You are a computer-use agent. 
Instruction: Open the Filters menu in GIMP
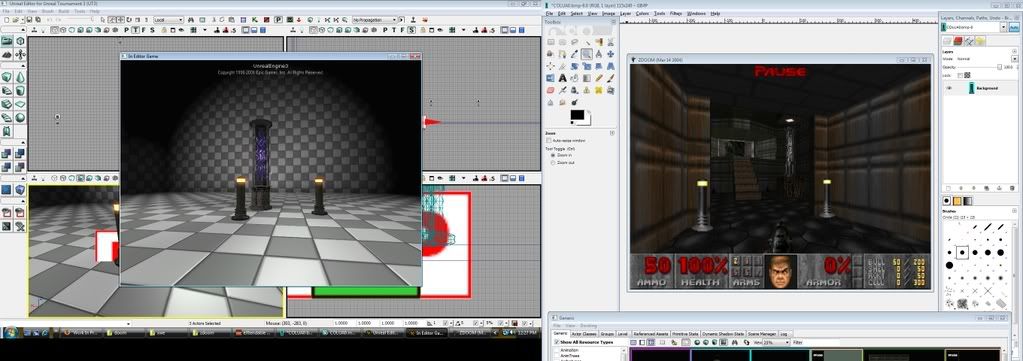[x=676, y=13]
